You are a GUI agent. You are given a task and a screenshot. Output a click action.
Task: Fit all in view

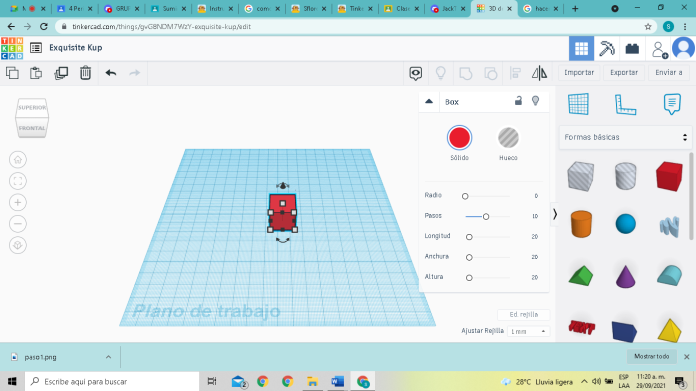point(18,181)
